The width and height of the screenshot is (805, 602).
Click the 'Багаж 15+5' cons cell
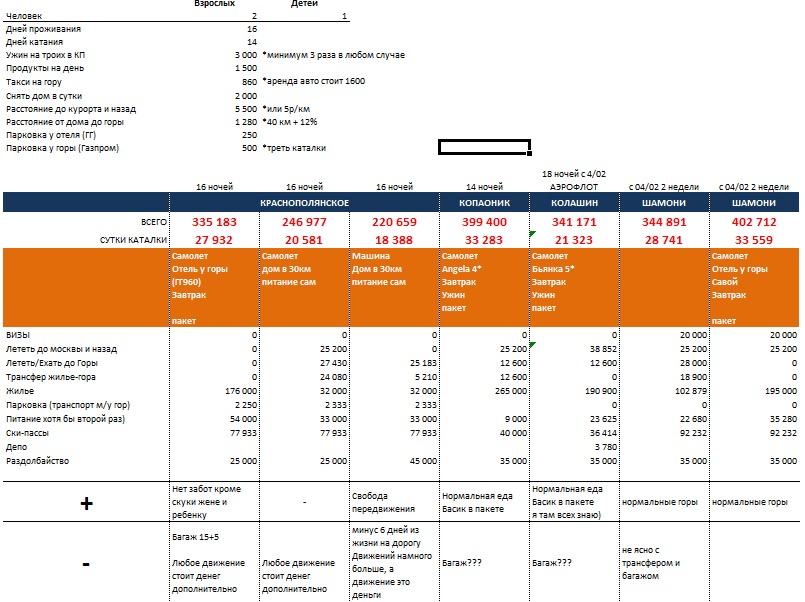click(196, 537)
